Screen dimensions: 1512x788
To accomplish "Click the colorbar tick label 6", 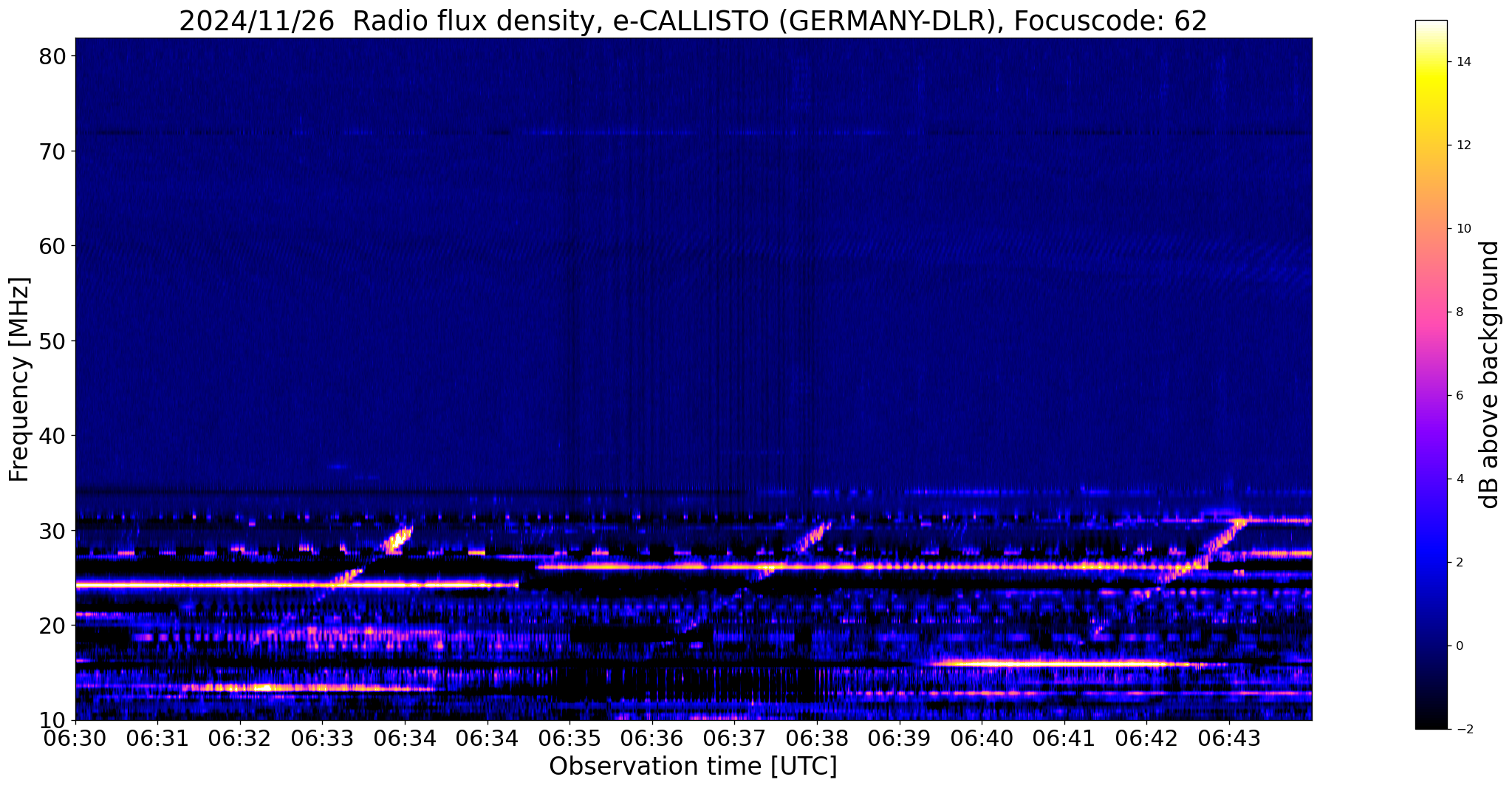I will click(1459, 395).
